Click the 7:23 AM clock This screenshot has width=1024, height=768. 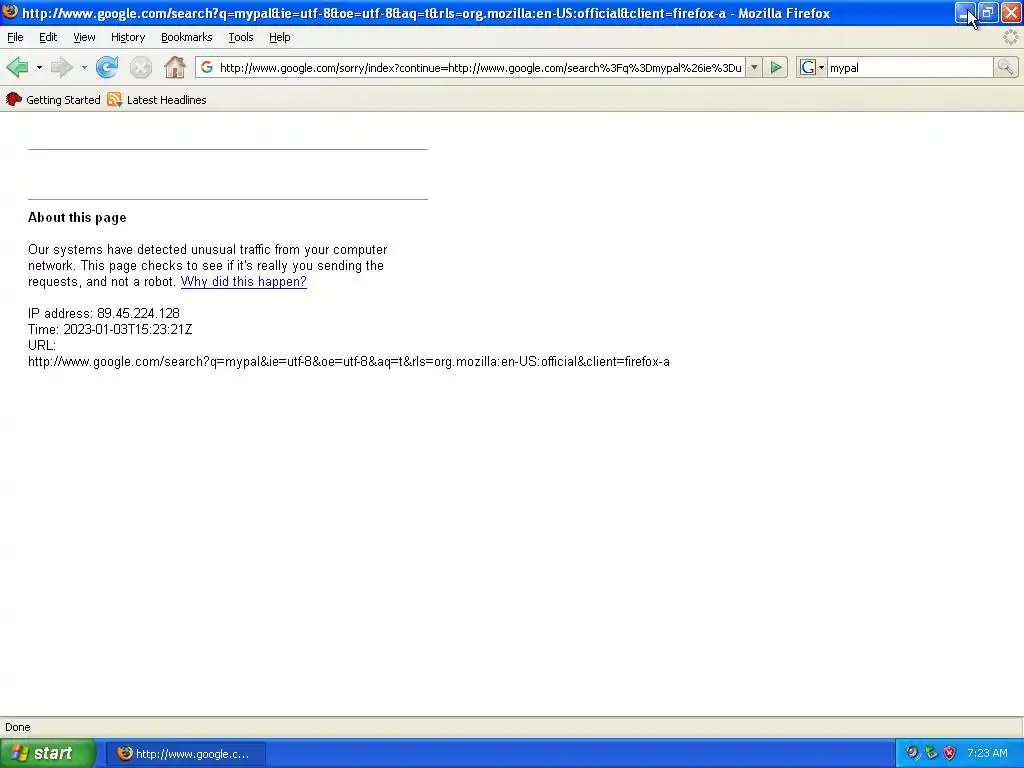987,753
